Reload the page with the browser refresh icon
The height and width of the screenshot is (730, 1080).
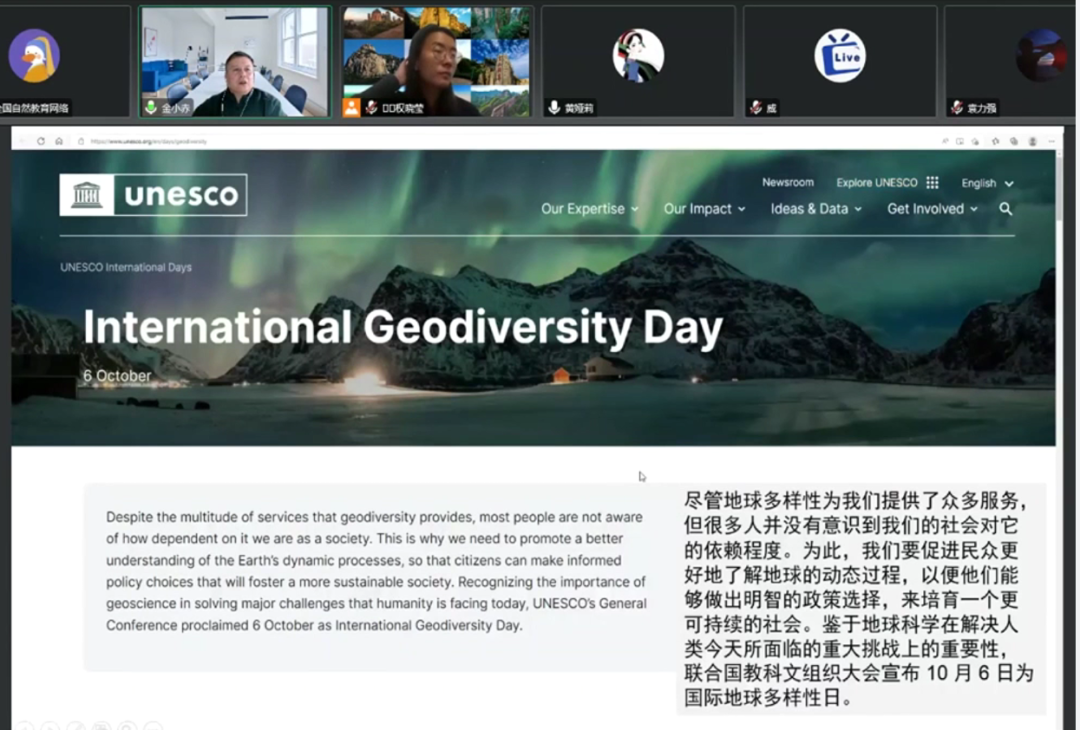(41, 141)
